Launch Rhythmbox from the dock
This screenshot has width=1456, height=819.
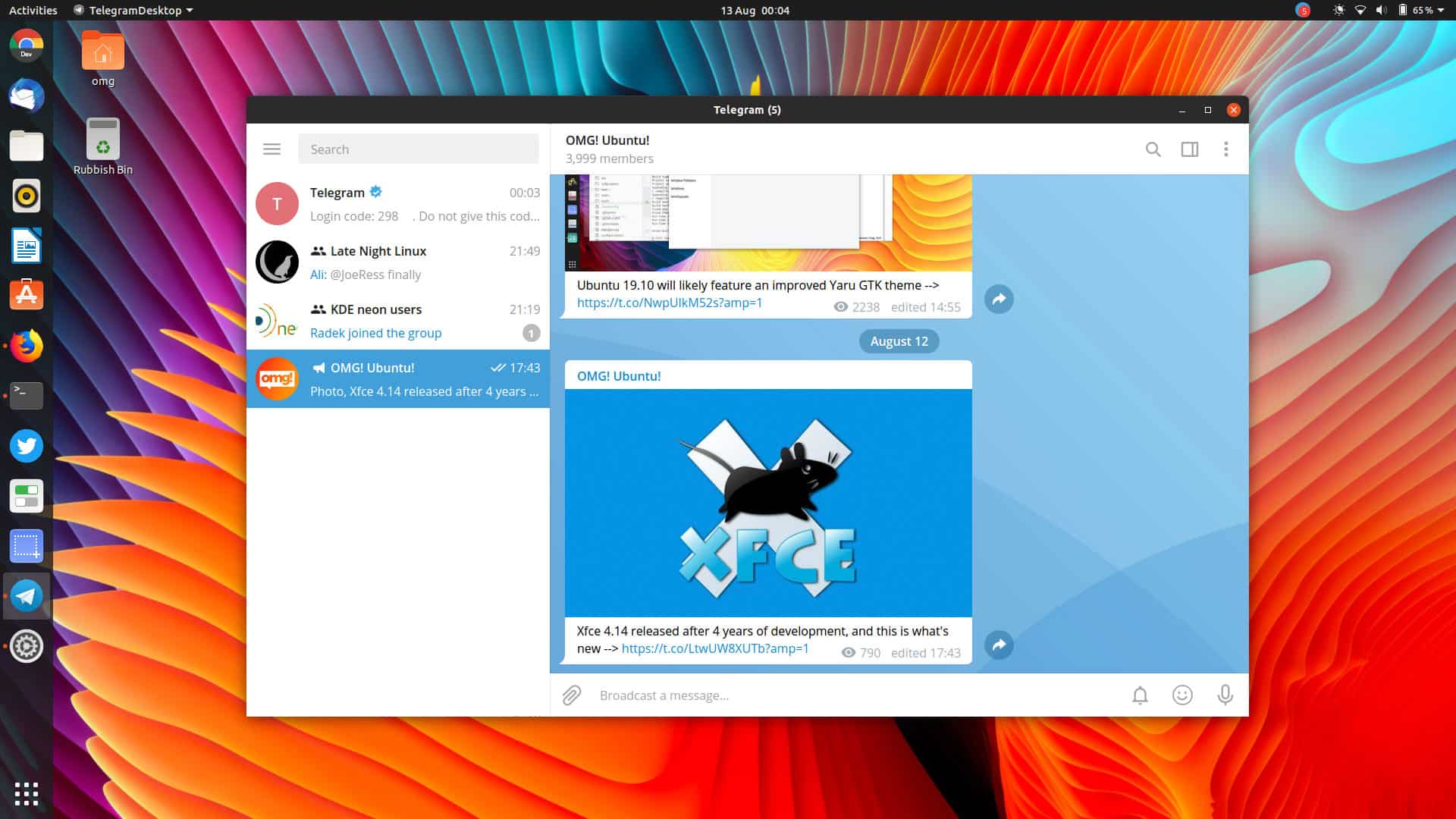coord(27,196)
